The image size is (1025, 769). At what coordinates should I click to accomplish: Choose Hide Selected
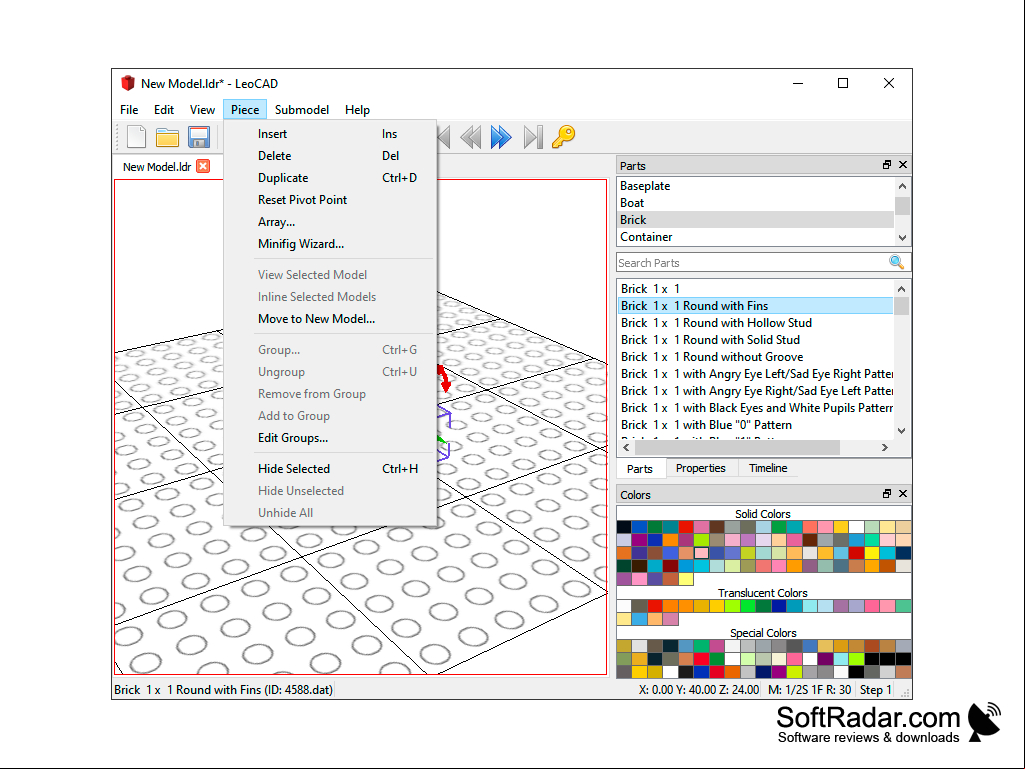(330, 469)
